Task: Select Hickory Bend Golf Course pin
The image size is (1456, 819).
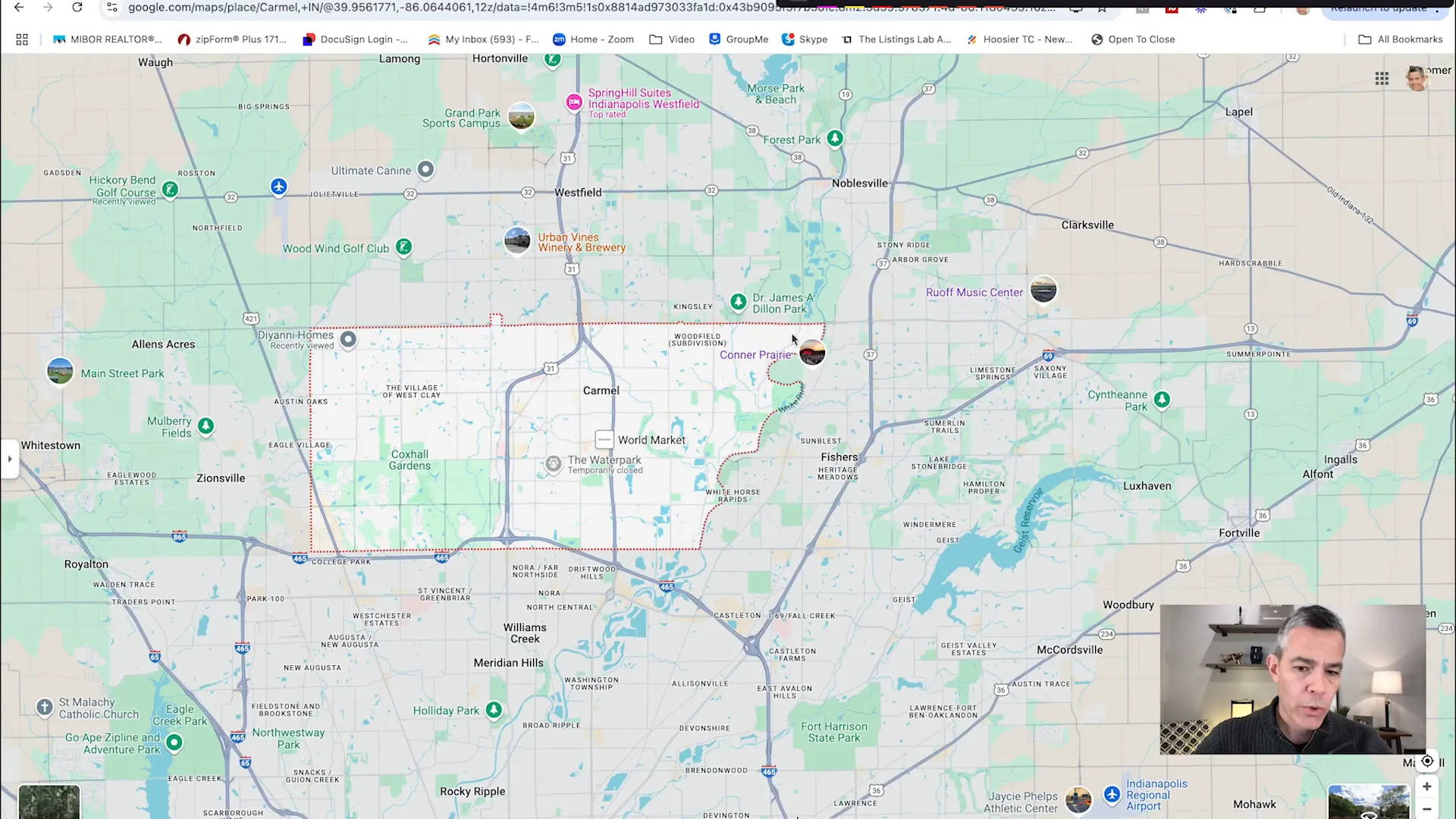Action: 171,190
